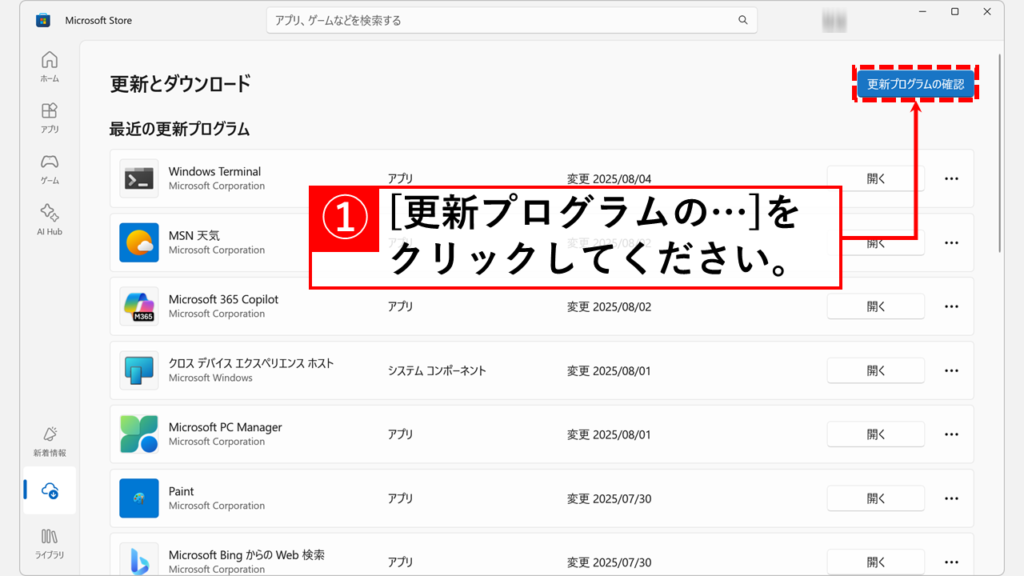Go to the Home sidebar icon
1024x576 pixels.
[50, 67]
